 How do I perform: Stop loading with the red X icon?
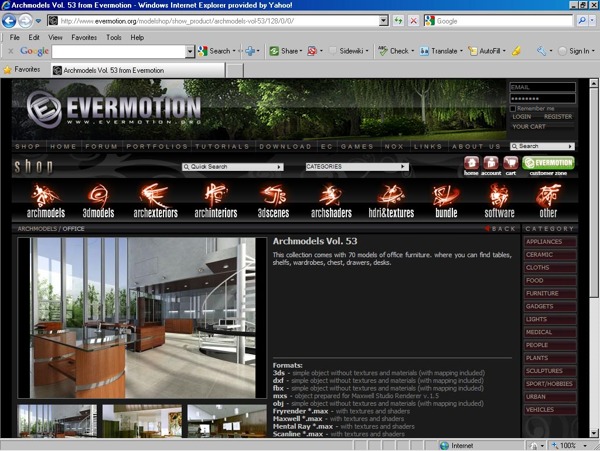[x=413, y=21]
